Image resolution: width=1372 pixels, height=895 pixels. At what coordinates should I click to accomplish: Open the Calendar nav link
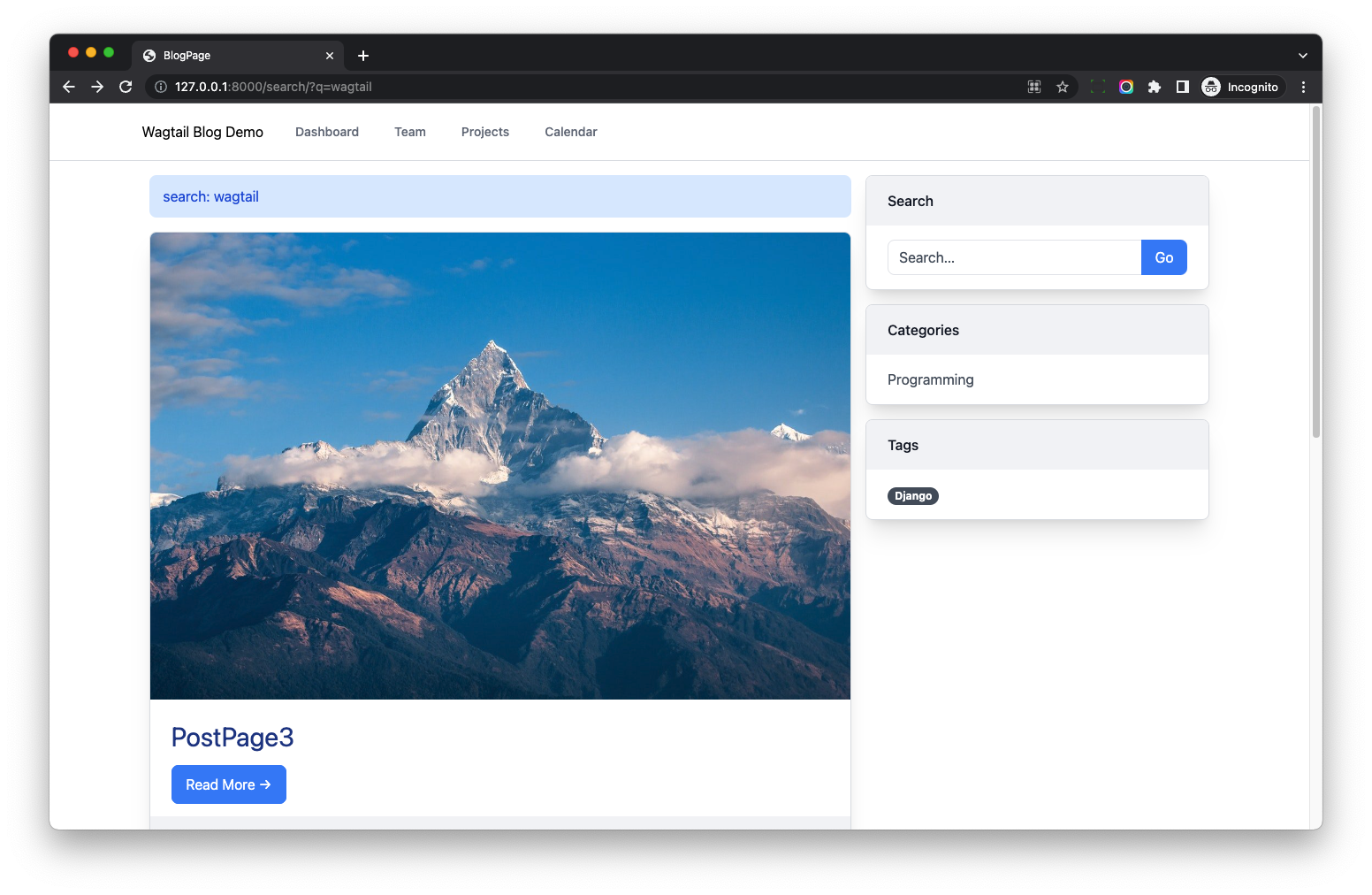pos(570,132)
